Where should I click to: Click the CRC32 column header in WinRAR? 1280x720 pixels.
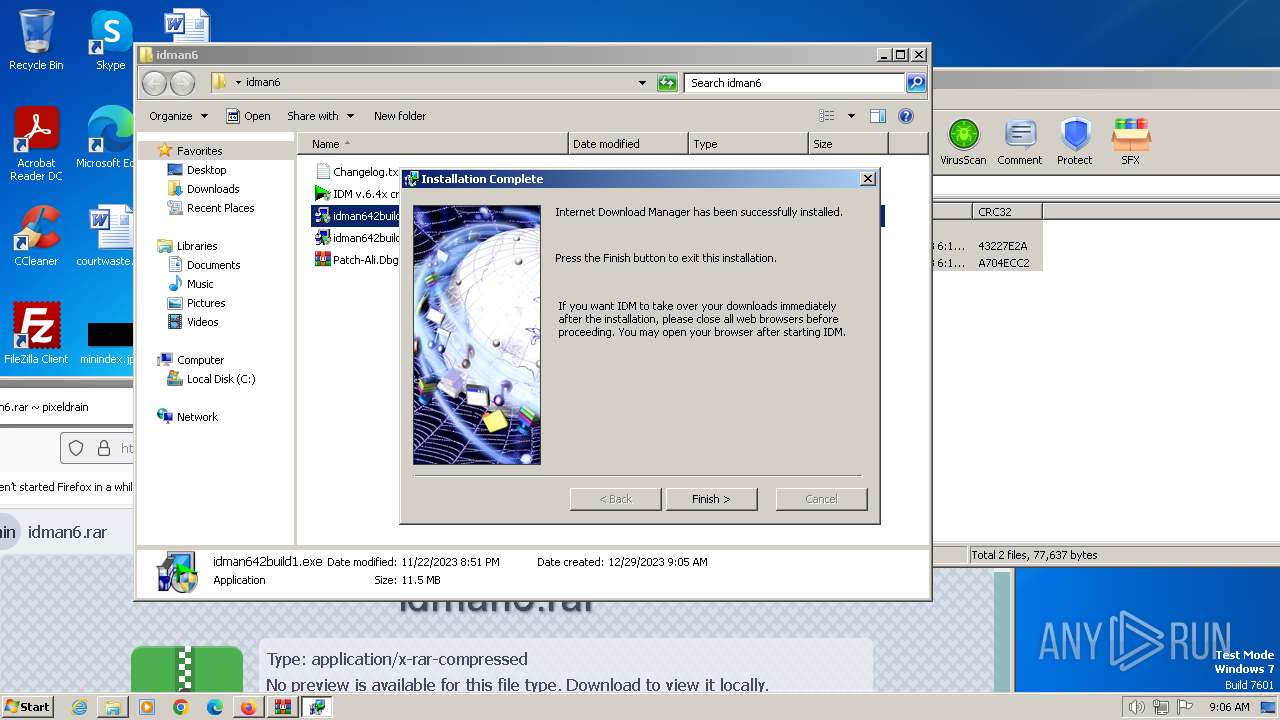tap(1007, 212)
